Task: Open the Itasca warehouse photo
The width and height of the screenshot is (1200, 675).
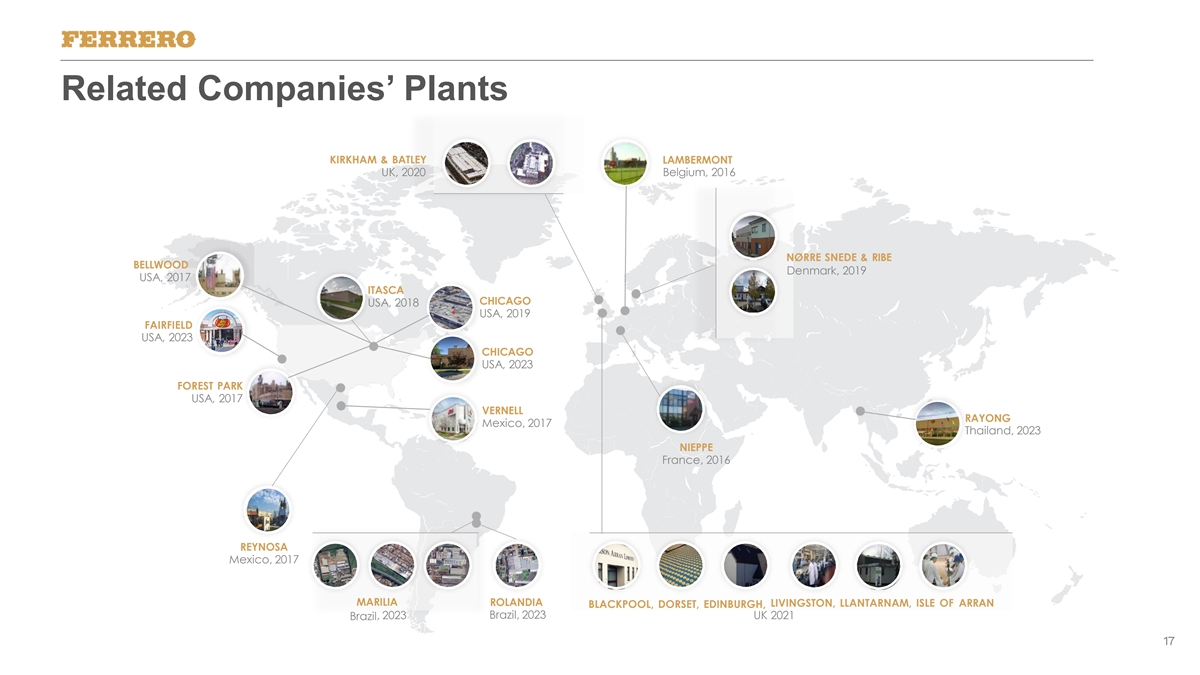Action: 341,298
